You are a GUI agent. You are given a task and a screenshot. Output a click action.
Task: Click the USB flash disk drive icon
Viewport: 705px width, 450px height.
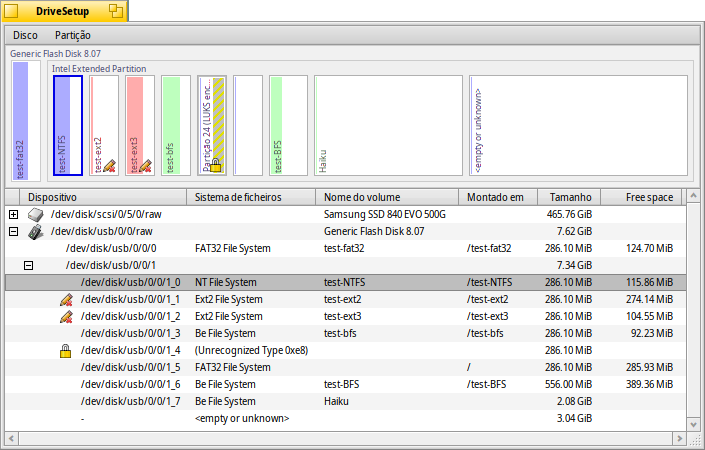(36, 231)
